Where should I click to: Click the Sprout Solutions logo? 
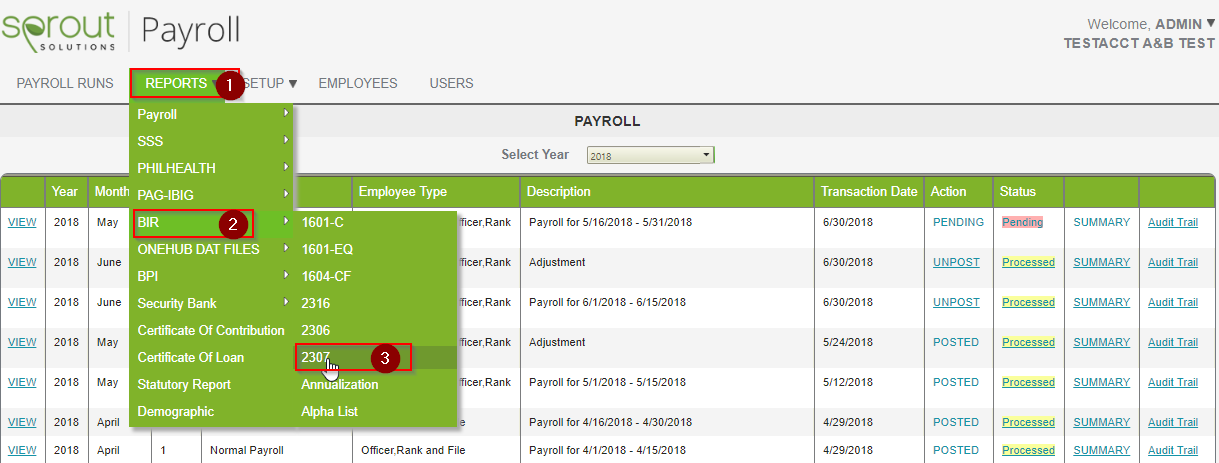pyautogui.click(x=59, y=30)
